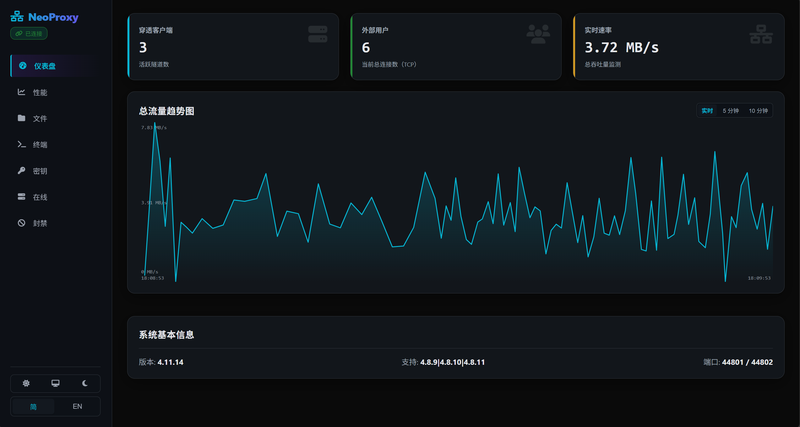
Task: Open the 密钥 keys section
Action: click(x=56, y=171)
